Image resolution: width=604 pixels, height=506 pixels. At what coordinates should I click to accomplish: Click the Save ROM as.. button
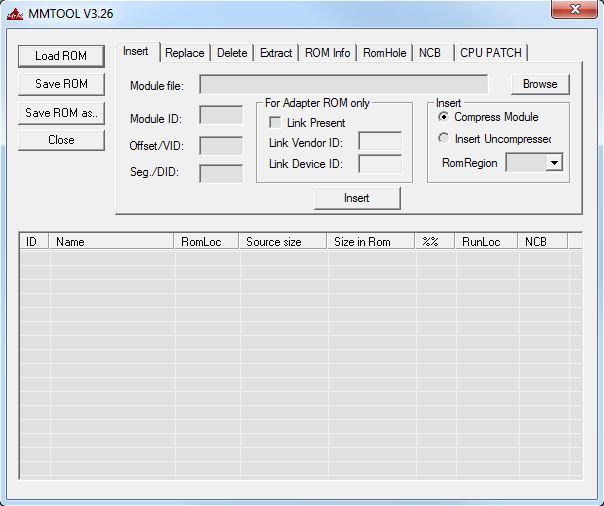tap(61, 113)
